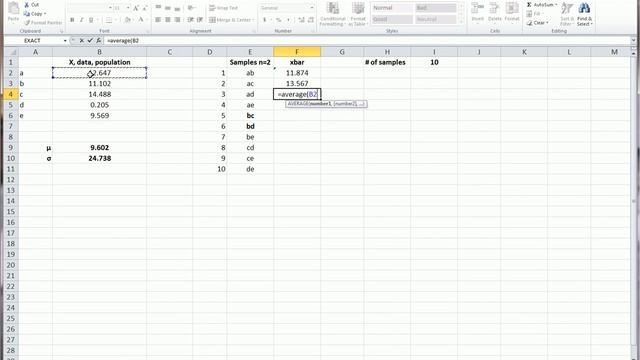This screenshot has height=360, width=640.
Task: Cancel the formula entry with X
Action: tap(82, 40)
